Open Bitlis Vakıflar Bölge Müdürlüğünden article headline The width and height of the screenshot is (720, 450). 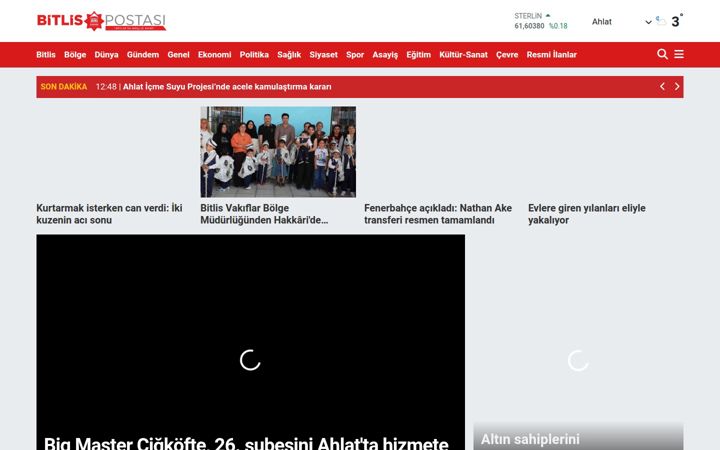point(264,214)
